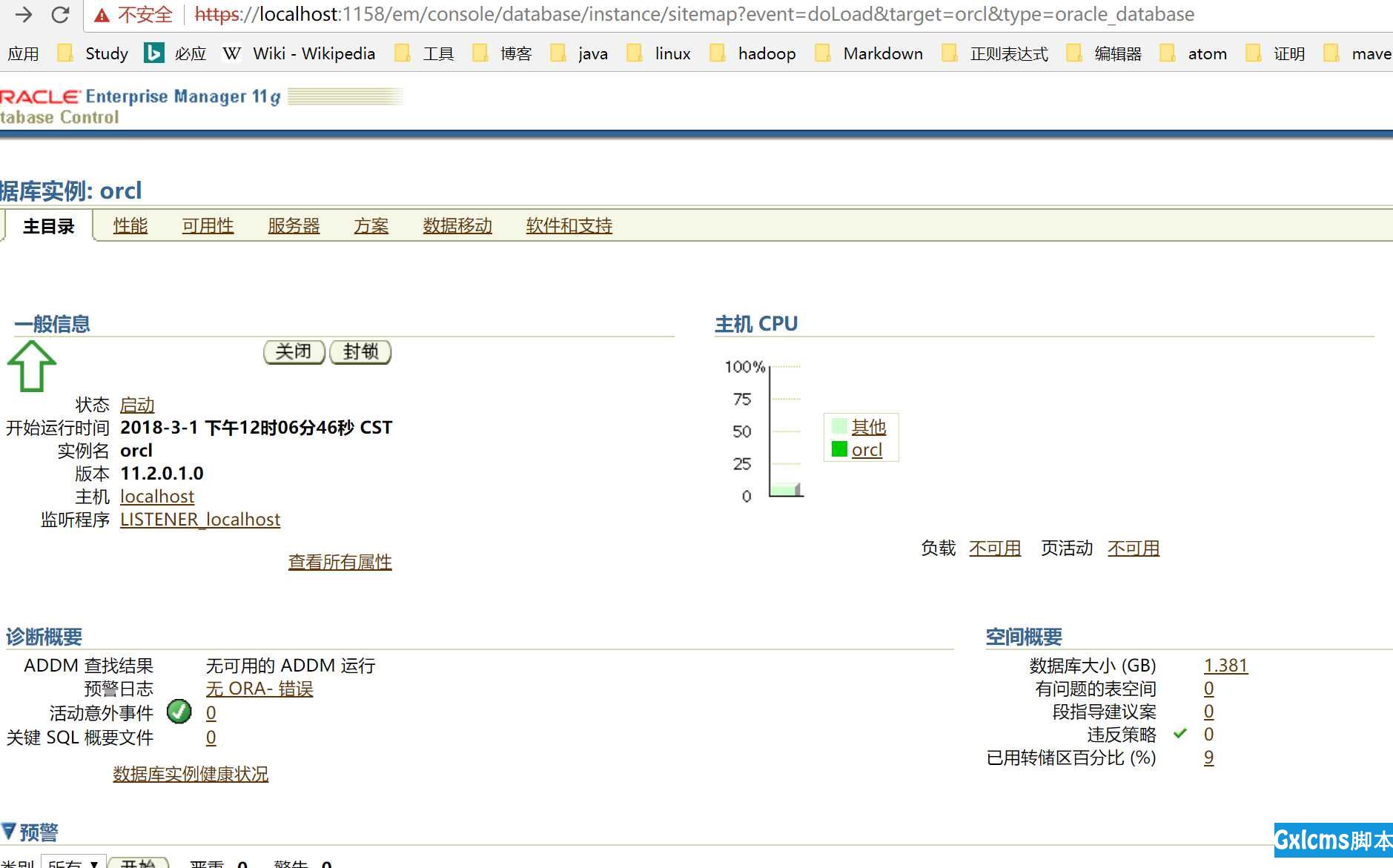Open the linux bookmark folder

click(x=658, y=53)
